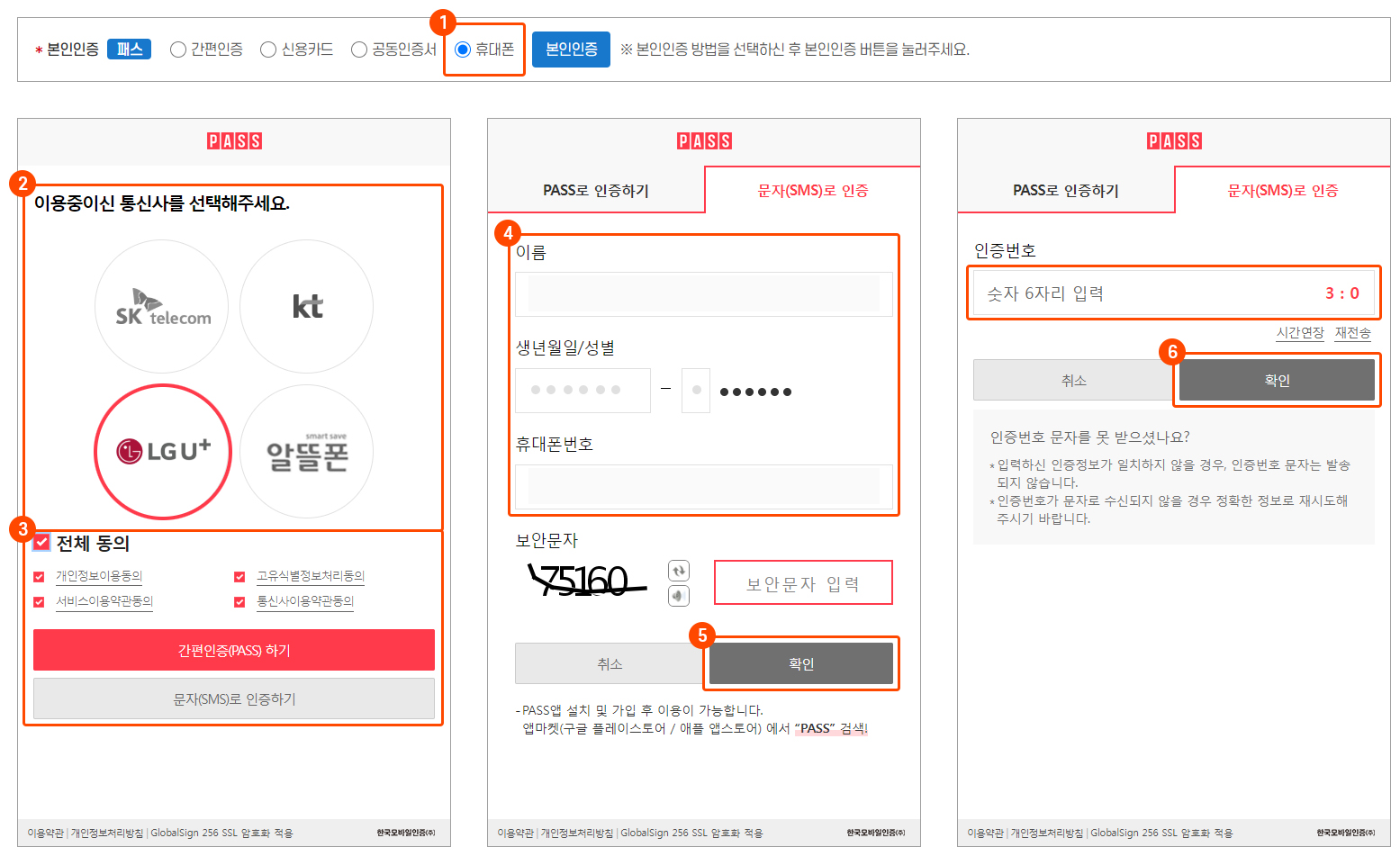This screenshot has width=1400, height=856.
Task: Click 개인정보처리방침 in right panel footer
Action: (x=1047, y=833)
